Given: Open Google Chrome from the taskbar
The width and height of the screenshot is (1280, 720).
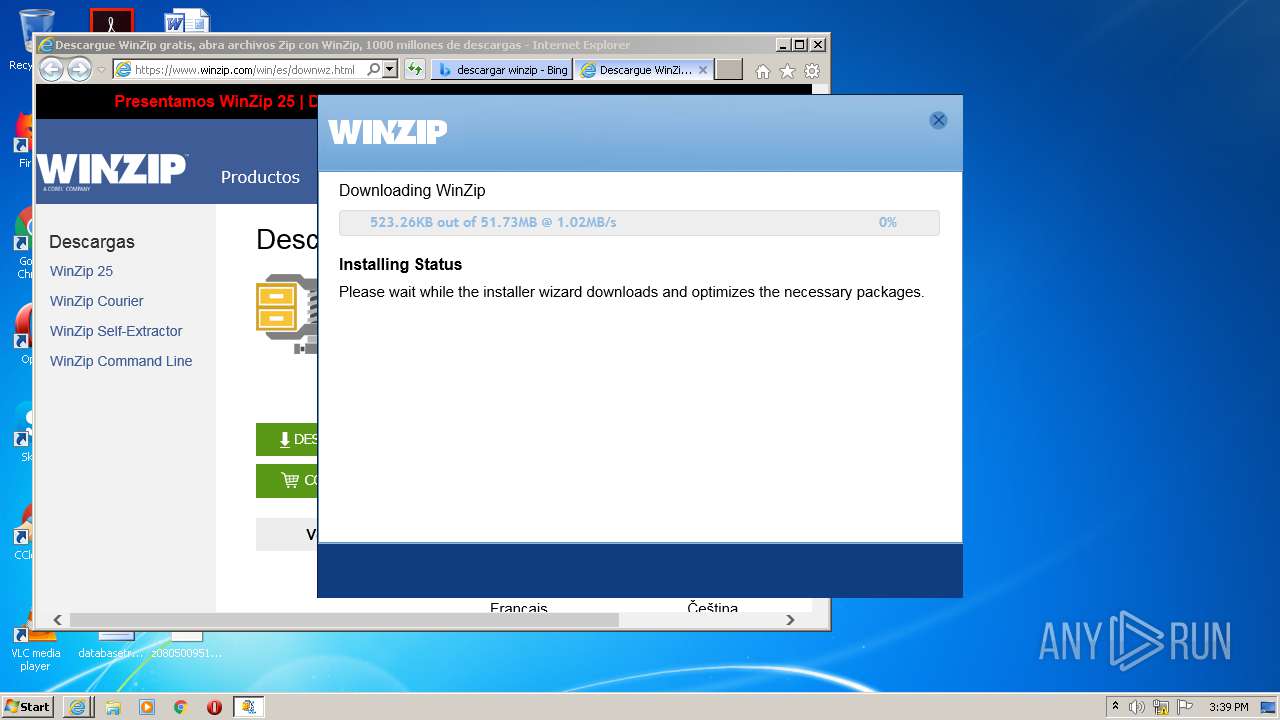Looking at the screenshot, I should coord(181,707).
